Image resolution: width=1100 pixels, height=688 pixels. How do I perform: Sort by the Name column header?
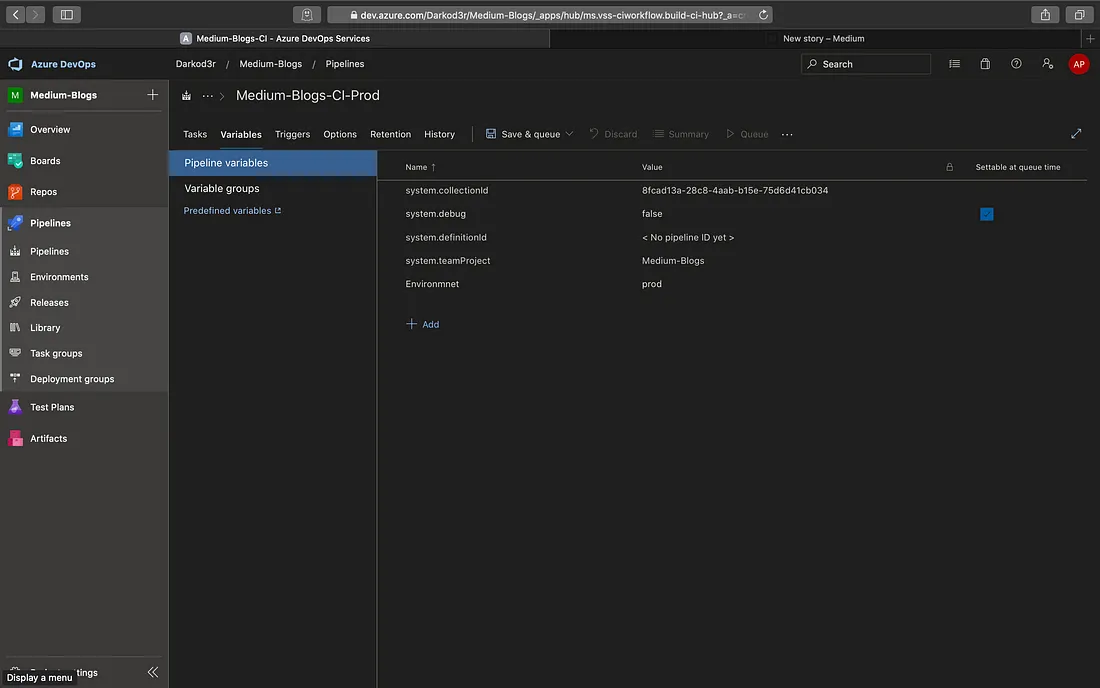click(x=420, y=167)
